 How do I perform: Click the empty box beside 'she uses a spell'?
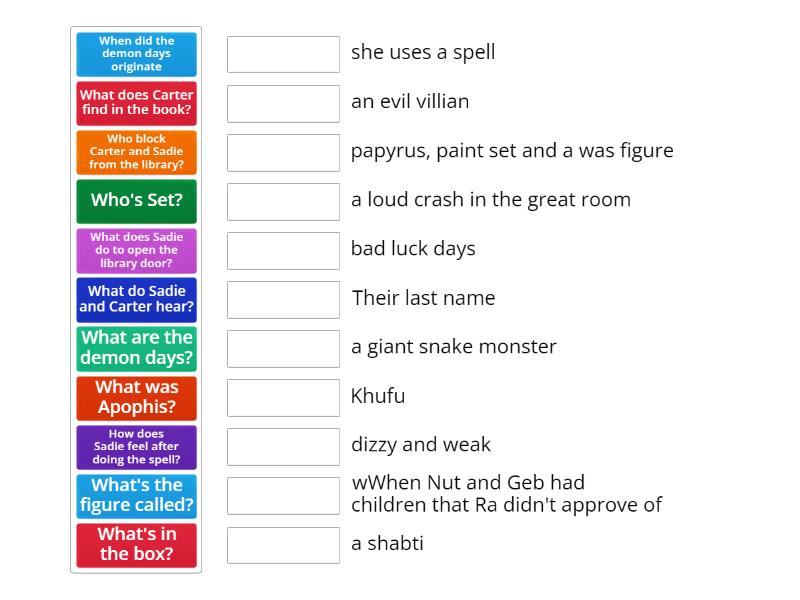(283, 54)
